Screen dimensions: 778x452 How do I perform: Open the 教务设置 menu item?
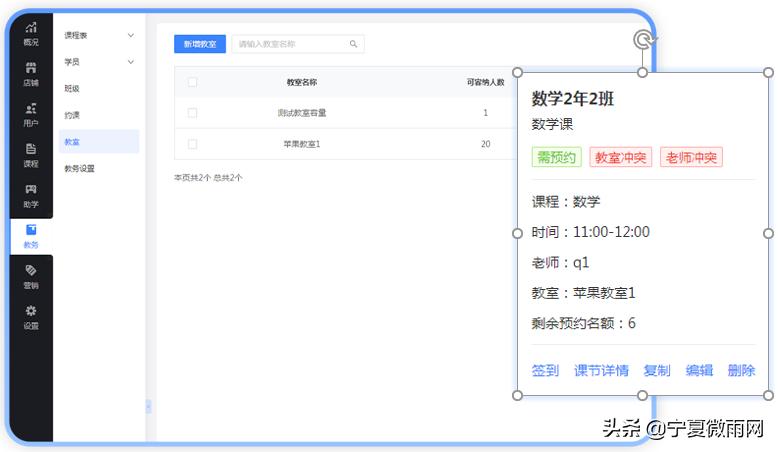[79, 169]
